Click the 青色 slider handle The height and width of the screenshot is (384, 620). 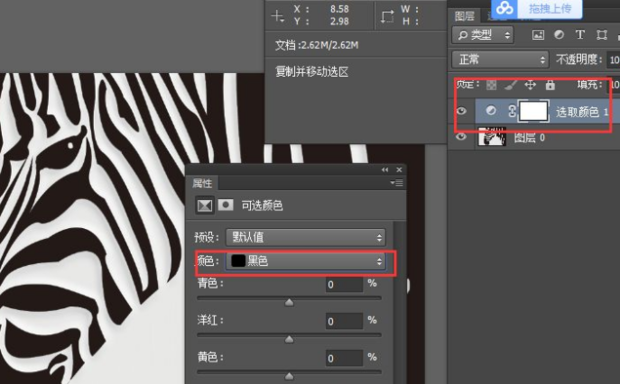pyautogui.click(x=289, y=303)
